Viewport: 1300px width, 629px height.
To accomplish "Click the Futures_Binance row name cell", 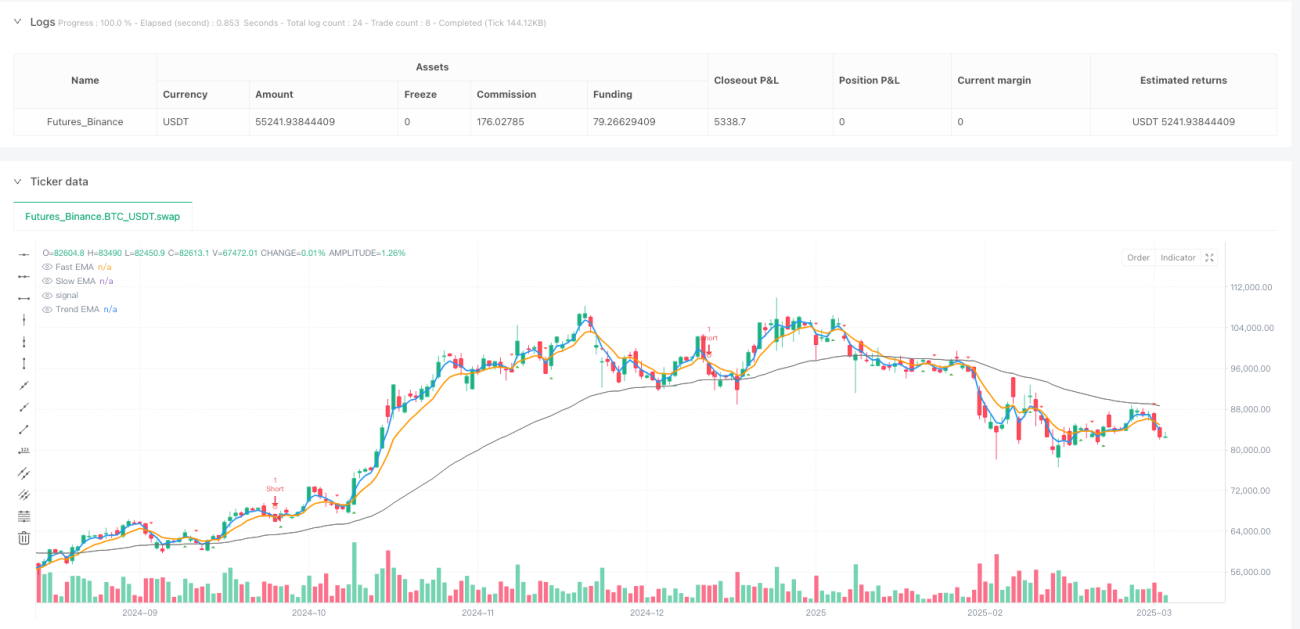I will pos(85,122).
